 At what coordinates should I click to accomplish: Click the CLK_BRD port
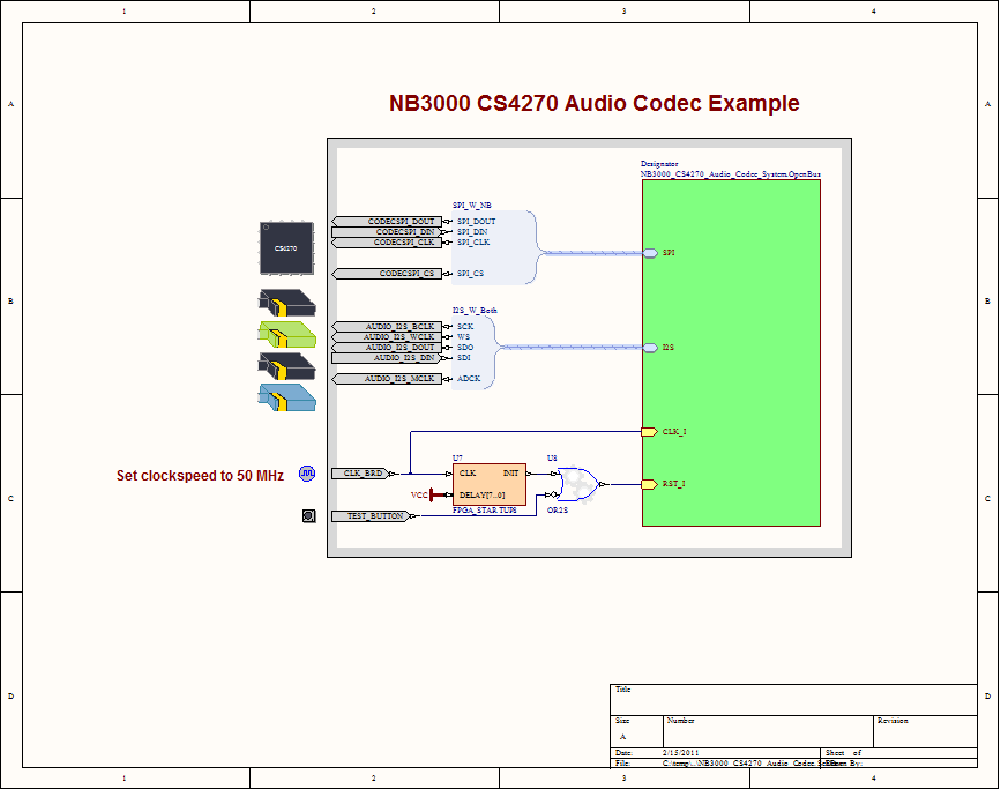coord(361,474)
